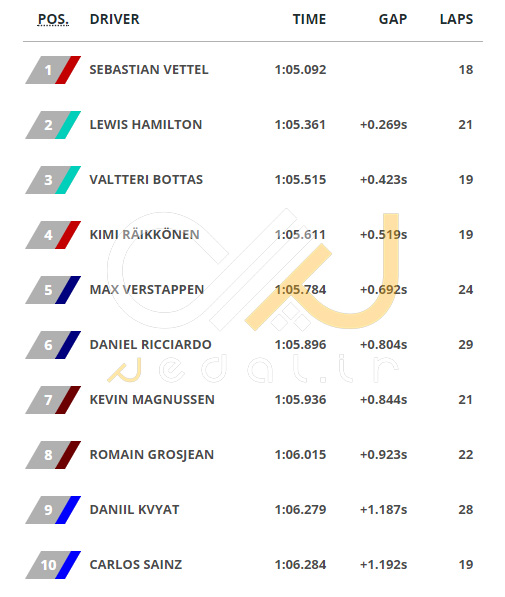Select the position 7 badge for Magnussen

click(x=53, y=400)
